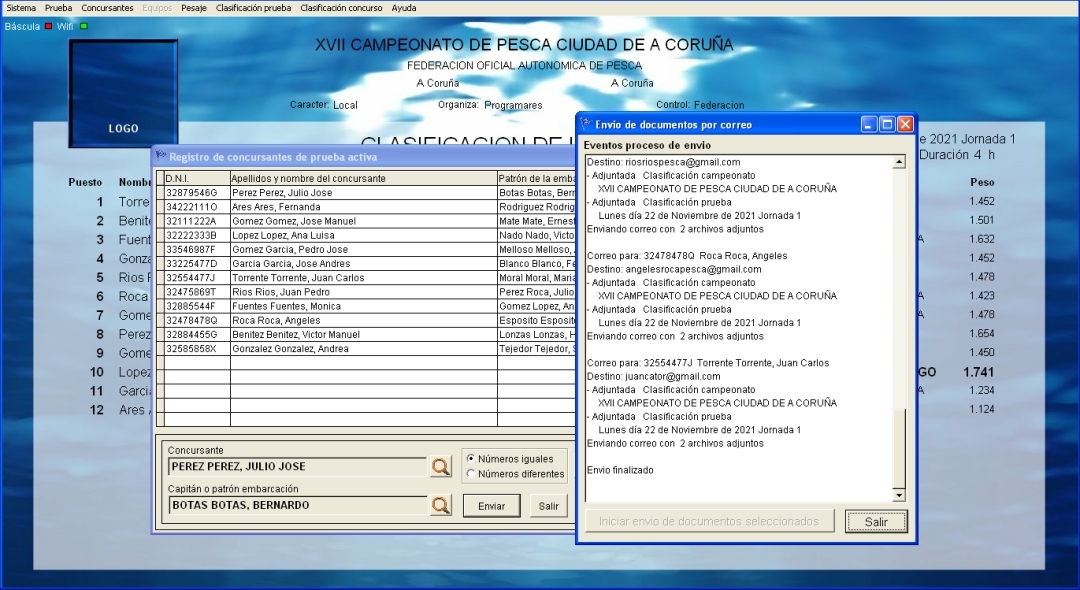Select the Números diferentes radio button
The width and height of the screenshot is (1080, 590).
pyautogui.click(x=471, y=474)
